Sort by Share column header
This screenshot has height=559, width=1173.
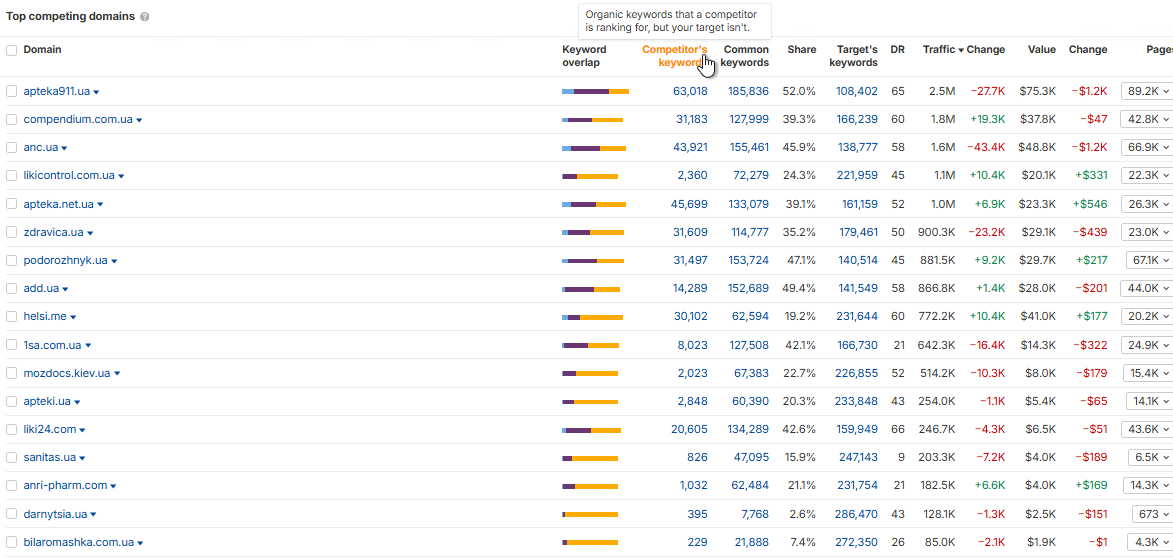pos(801,49)
